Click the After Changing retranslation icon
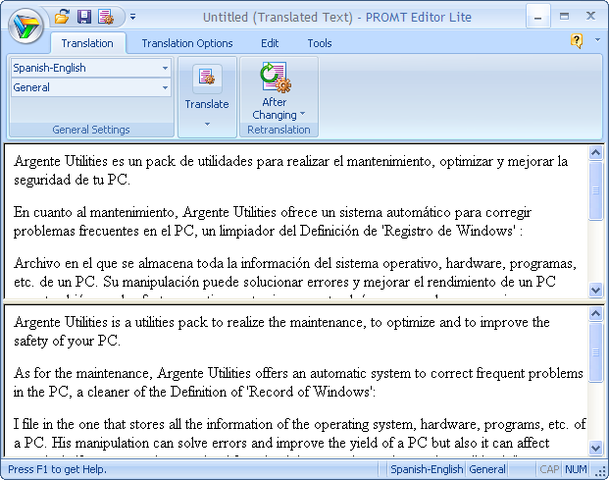 pos(275,78)
